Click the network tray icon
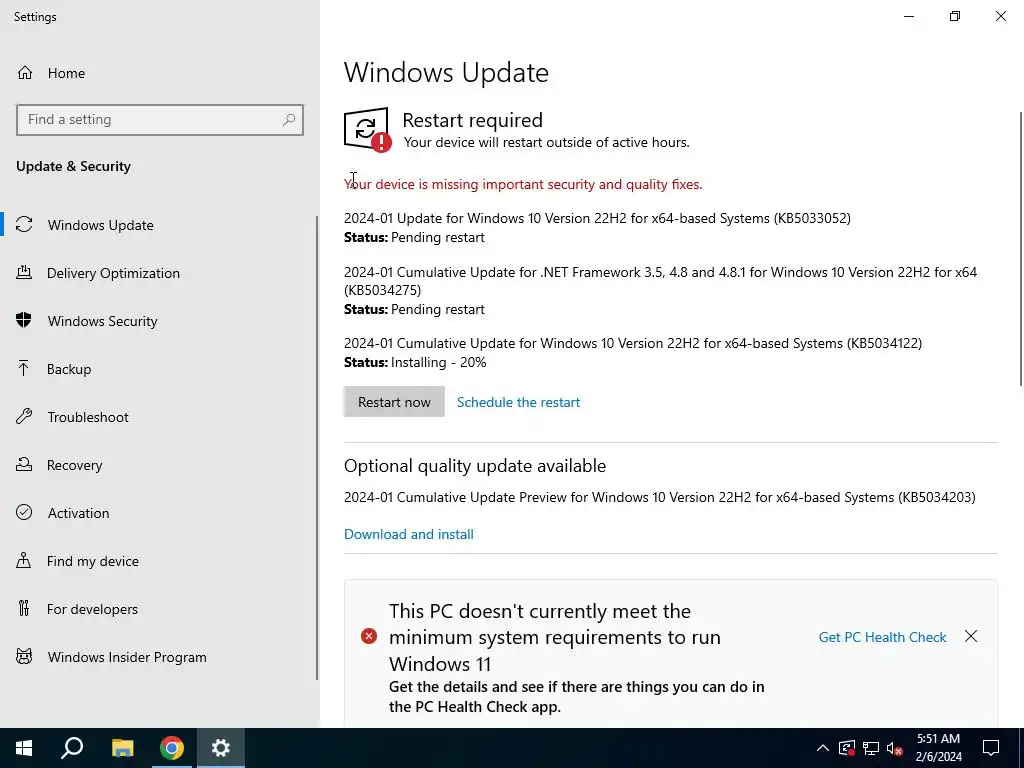Screen dimensions: 1024x768 [871, 748]
